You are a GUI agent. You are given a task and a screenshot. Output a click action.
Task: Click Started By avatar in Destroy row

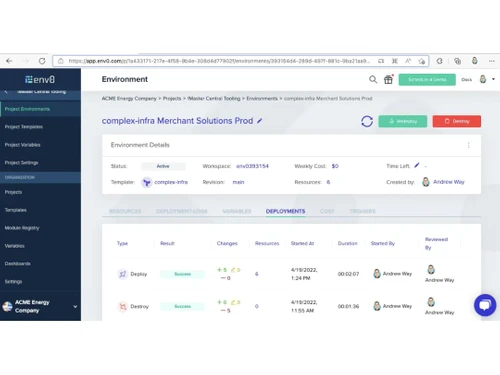point(377,306)
